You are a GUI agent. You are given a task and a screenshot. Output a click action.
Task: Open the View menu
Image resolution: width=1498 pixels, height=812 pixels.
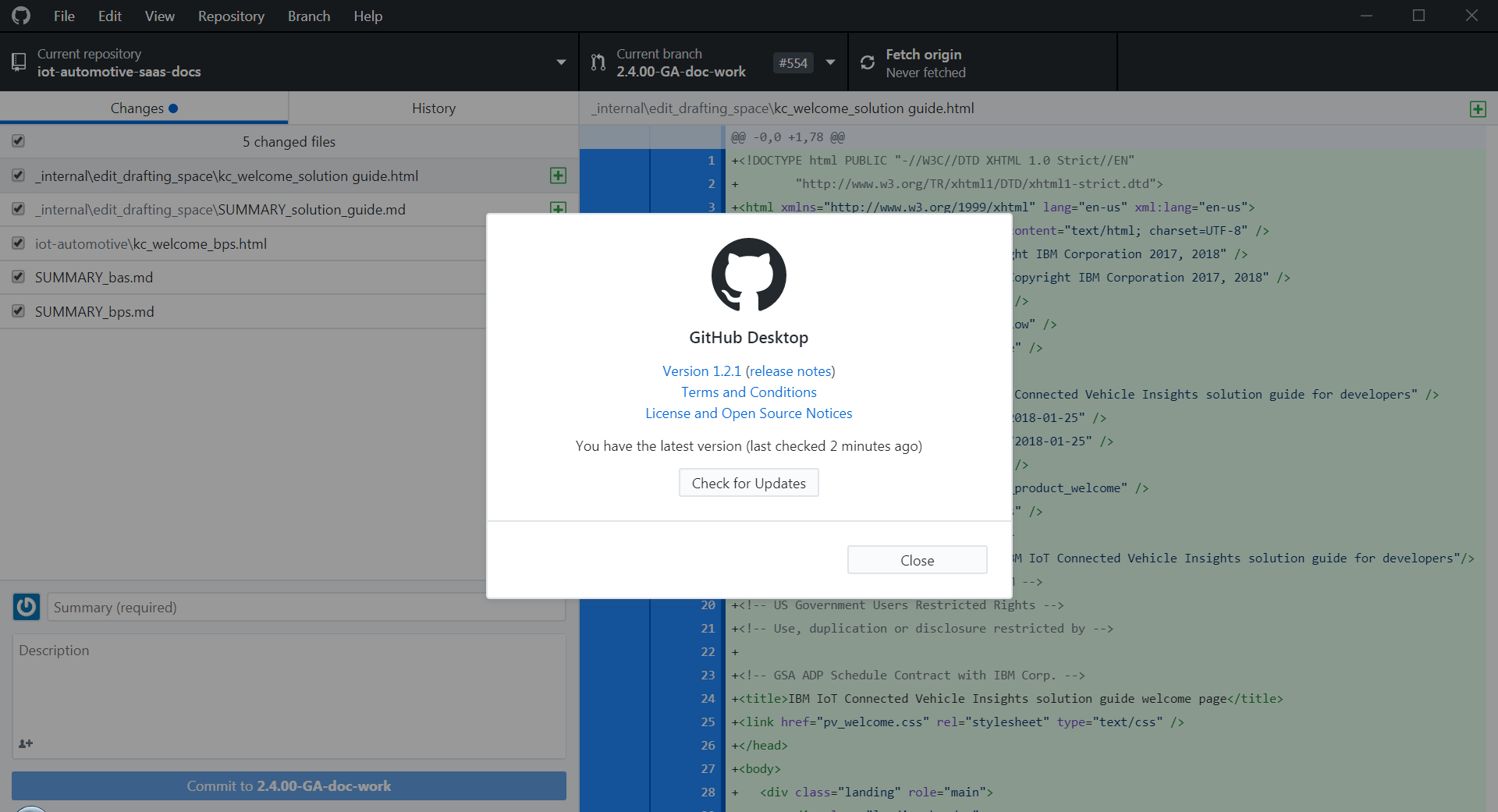160,16
